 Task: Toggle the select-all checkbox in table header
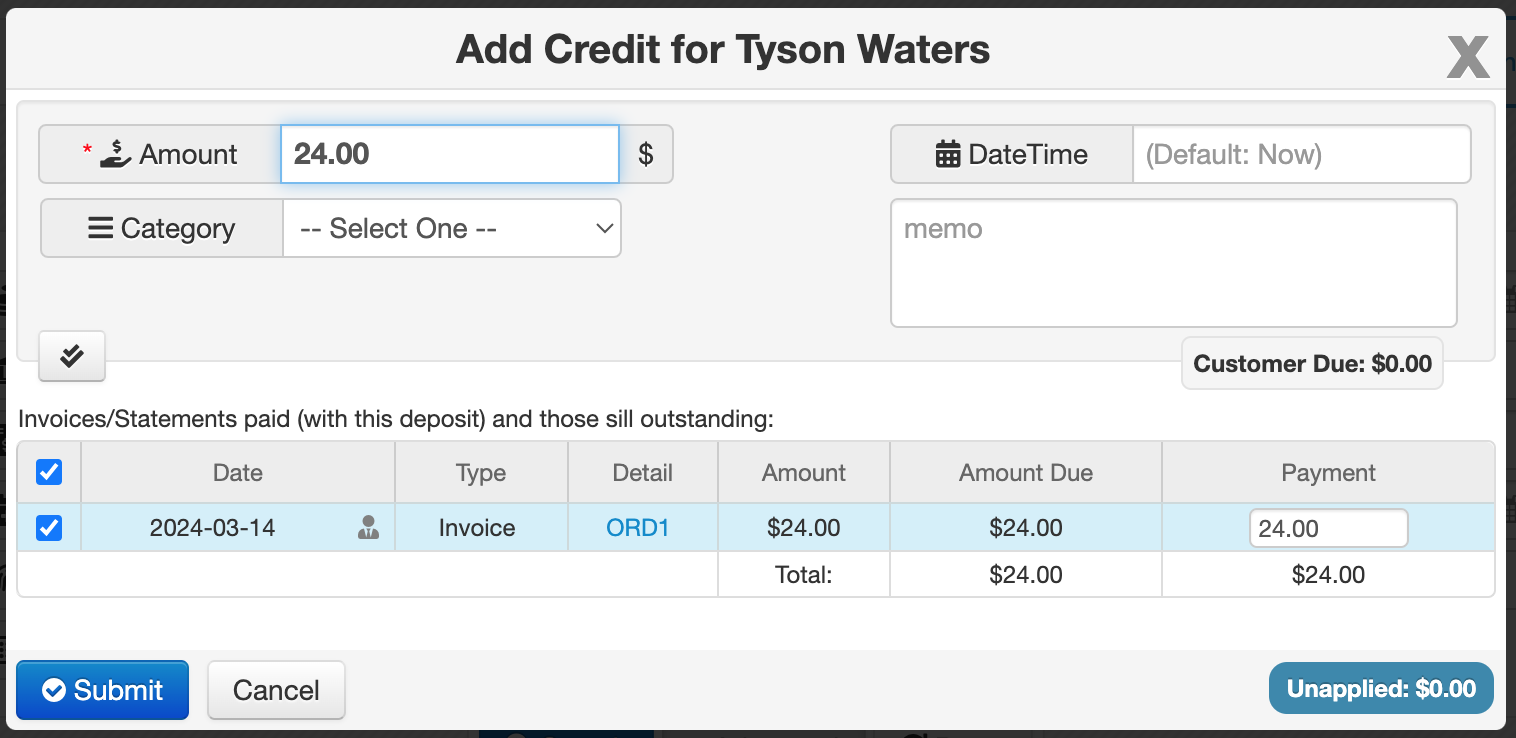[49, 472]
